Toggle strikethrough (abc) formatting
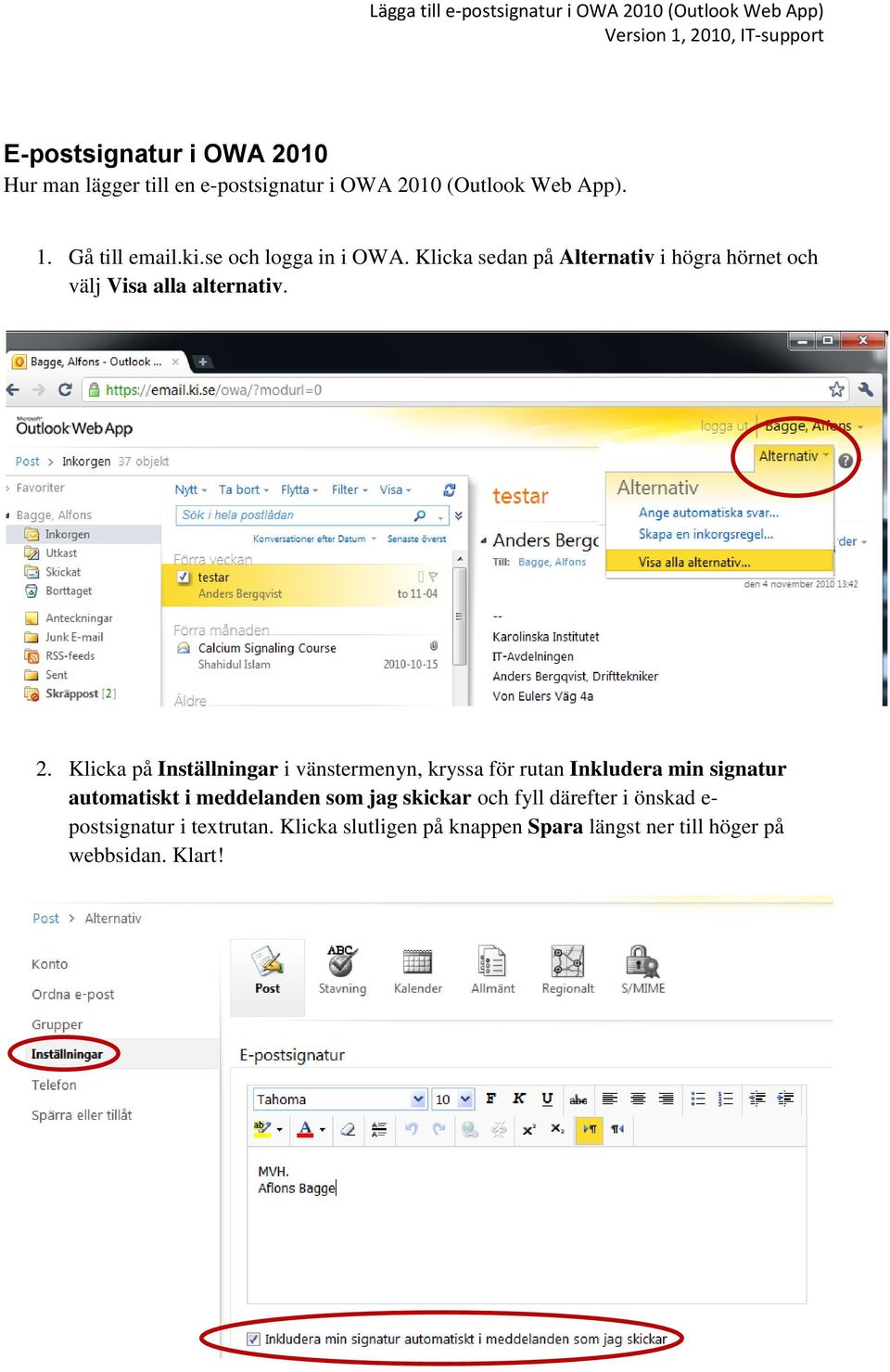This screenshot has width=890, height=1372. 578,1099
